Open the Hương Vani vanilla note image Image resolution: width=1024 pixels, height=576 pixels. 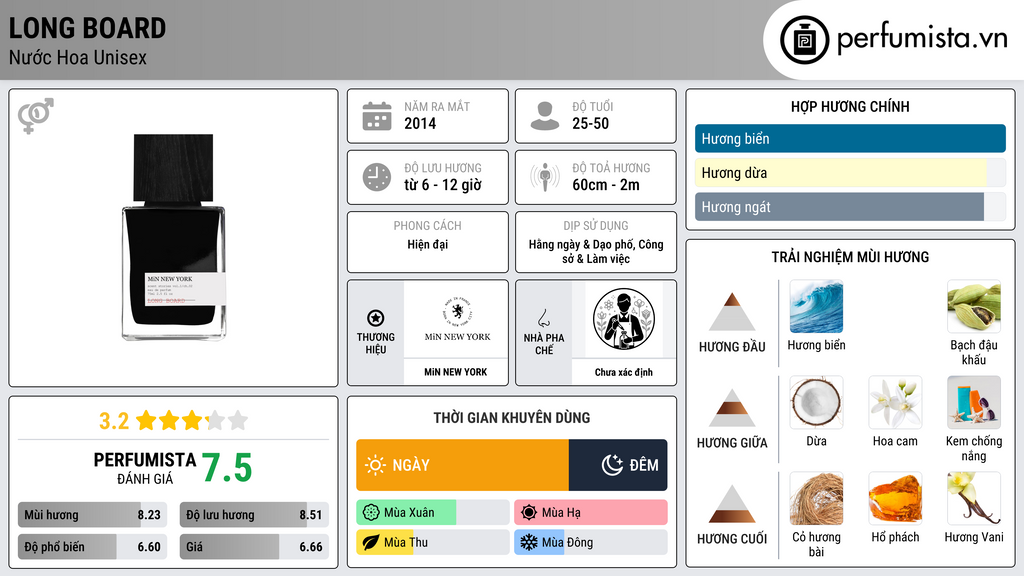coord(974,498)
